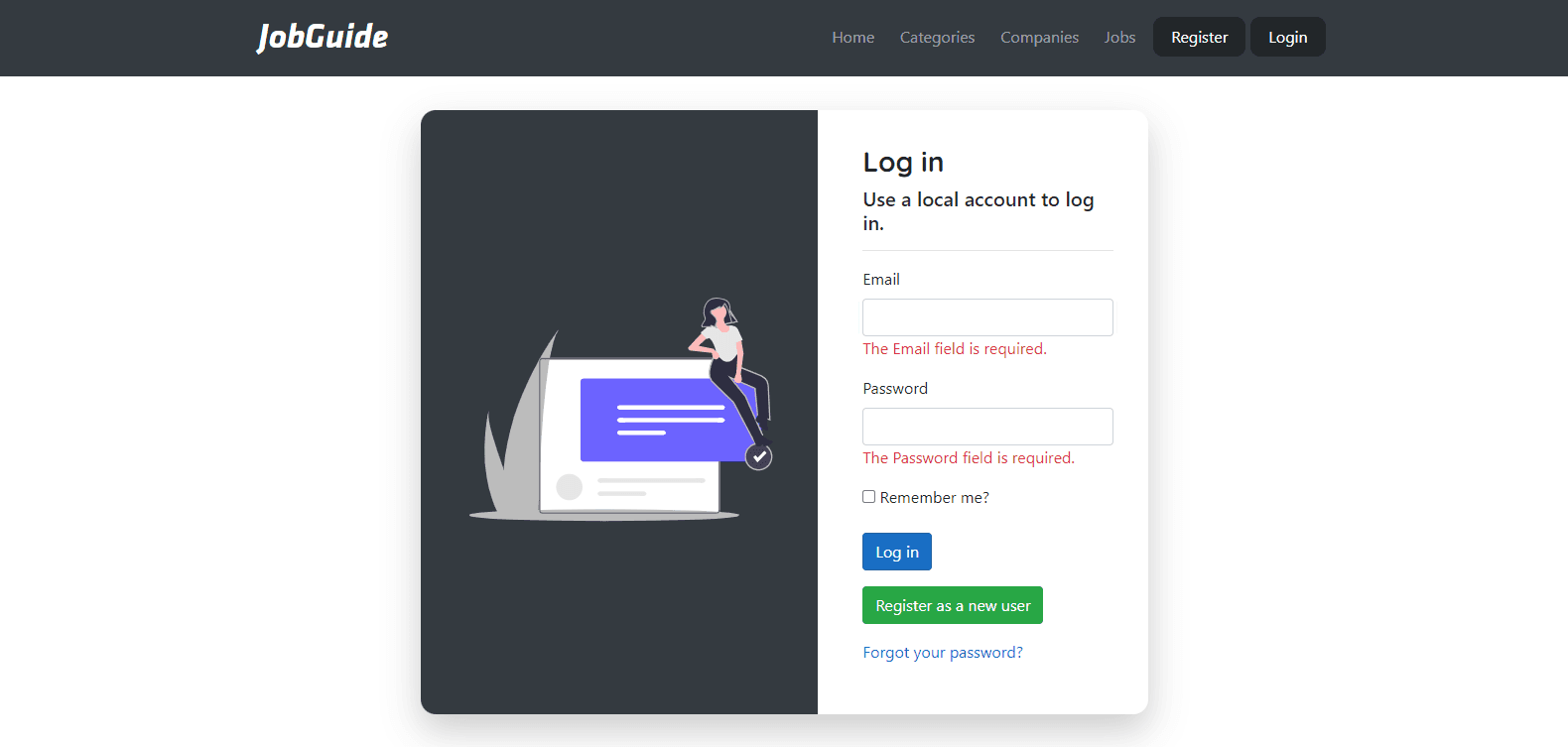Tick the Remember me checkbox
The width and height of the screenshot is (1568, 747).
(868, 497)
